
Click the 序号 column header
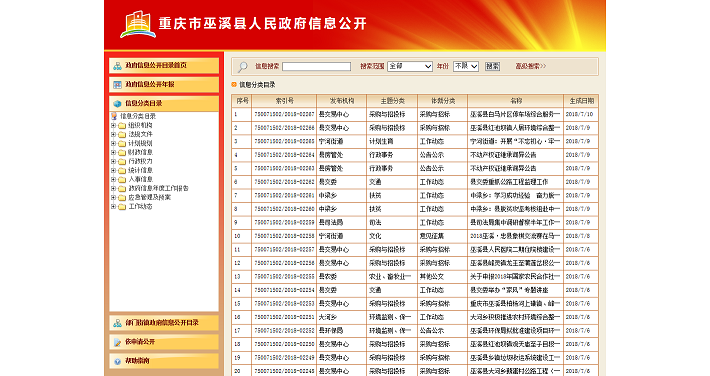[x=242, y=101]
